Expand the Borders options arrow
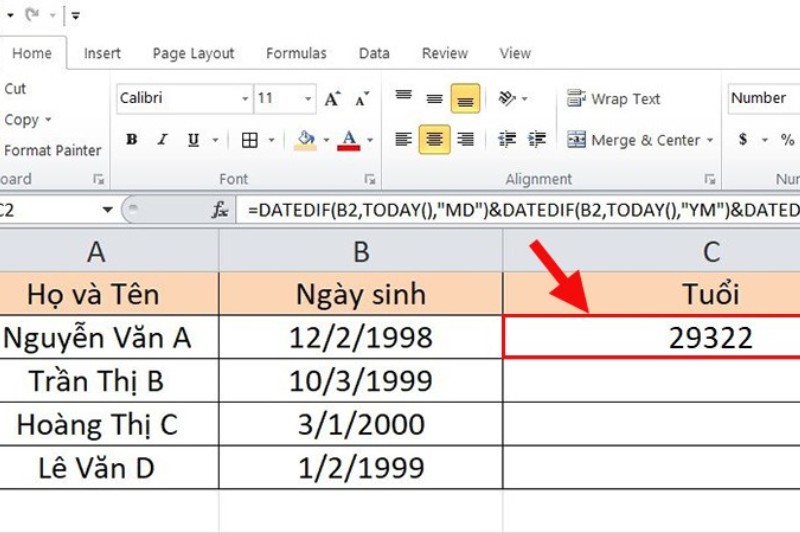The width and height of the screenshot is (800, 533). pos(271,140)
